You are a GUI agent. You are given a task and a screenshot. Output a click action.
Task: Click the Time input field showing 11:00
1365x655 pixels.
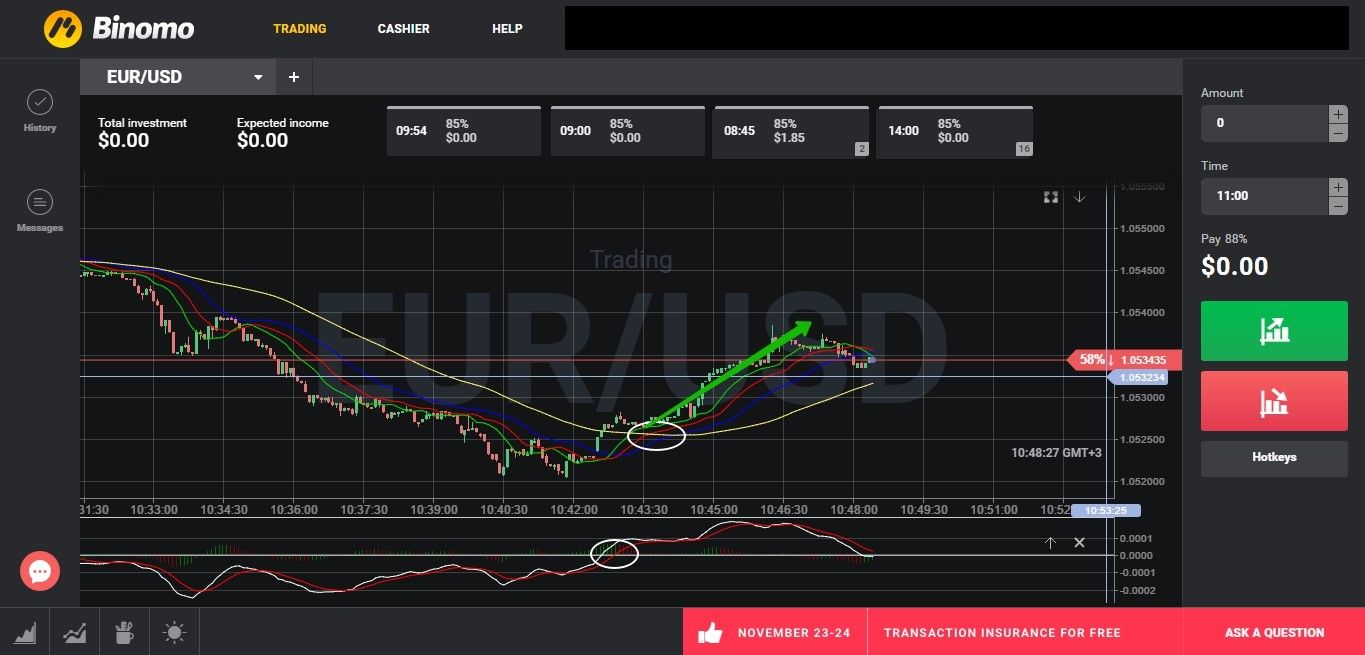coord(1264,196)
